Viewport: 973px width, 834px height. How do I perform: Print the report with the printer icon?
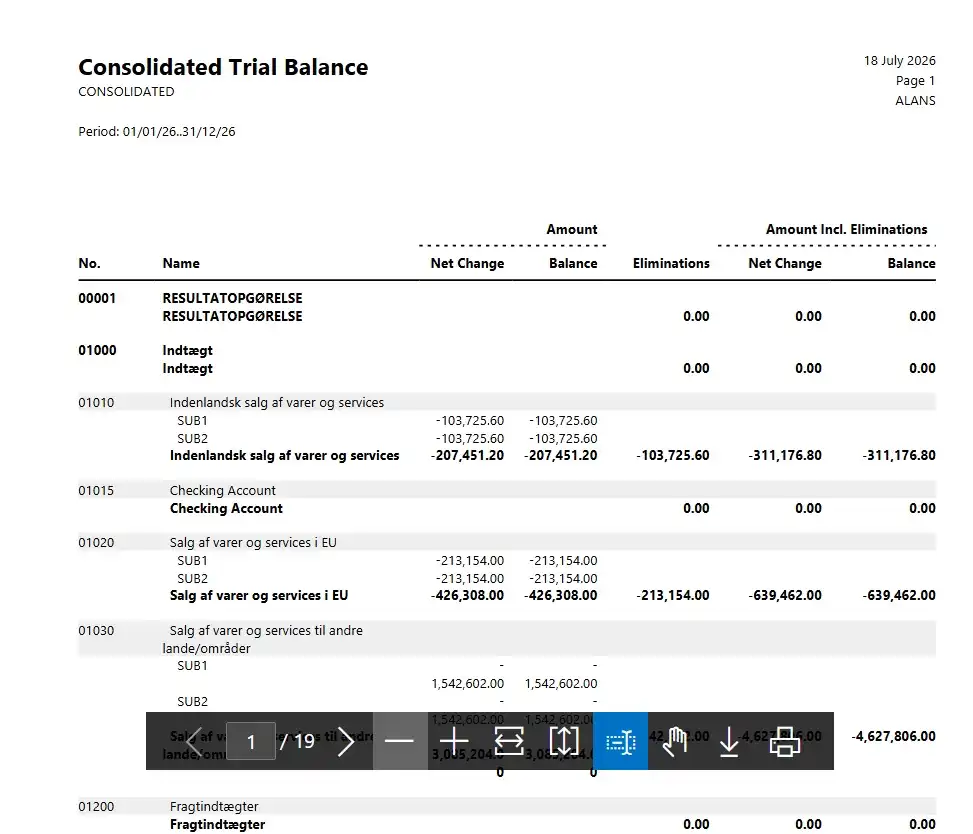[784, 741]
